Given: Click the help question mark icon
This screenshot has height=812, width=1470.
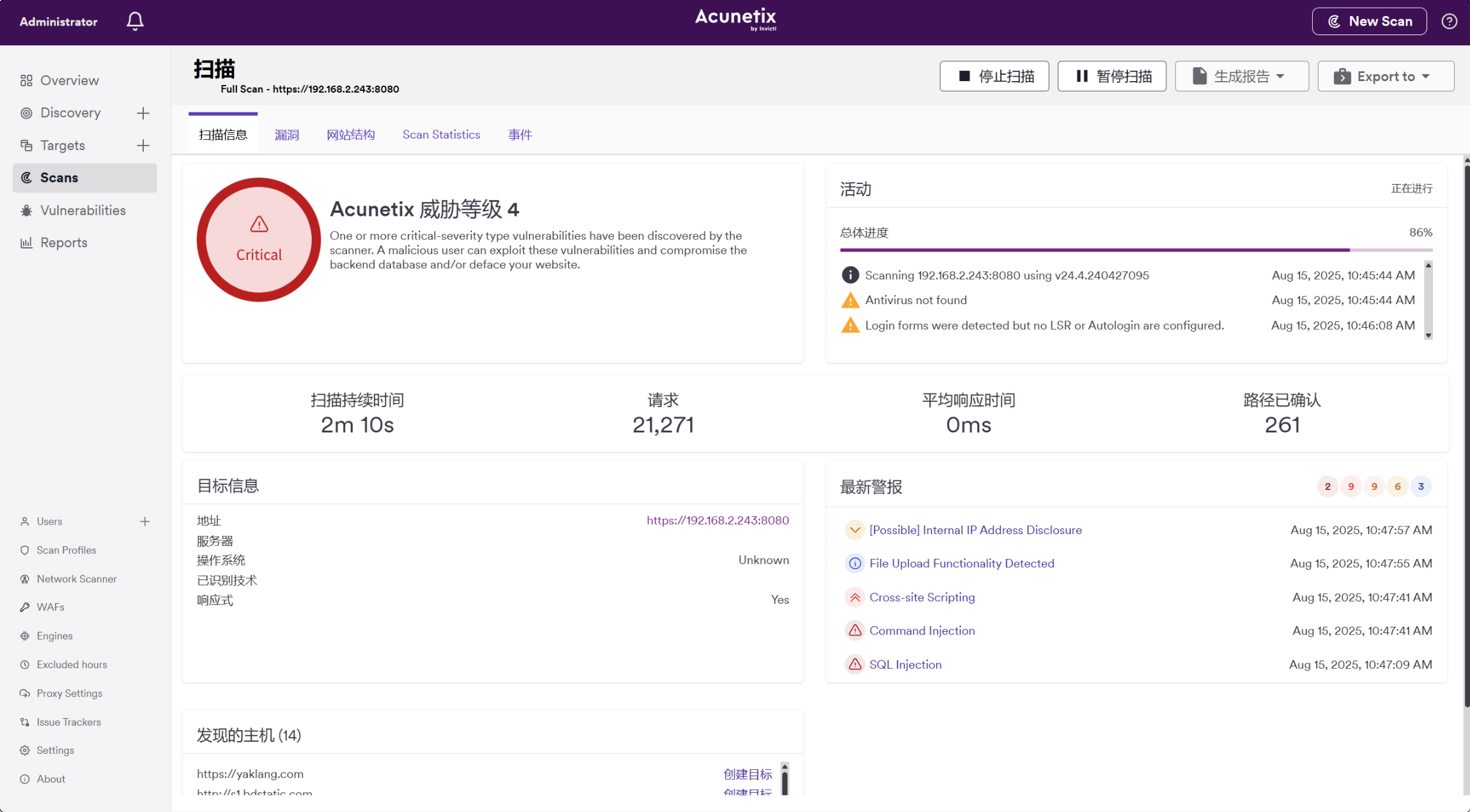Looking at the screenshot, I should point(1449,21).
